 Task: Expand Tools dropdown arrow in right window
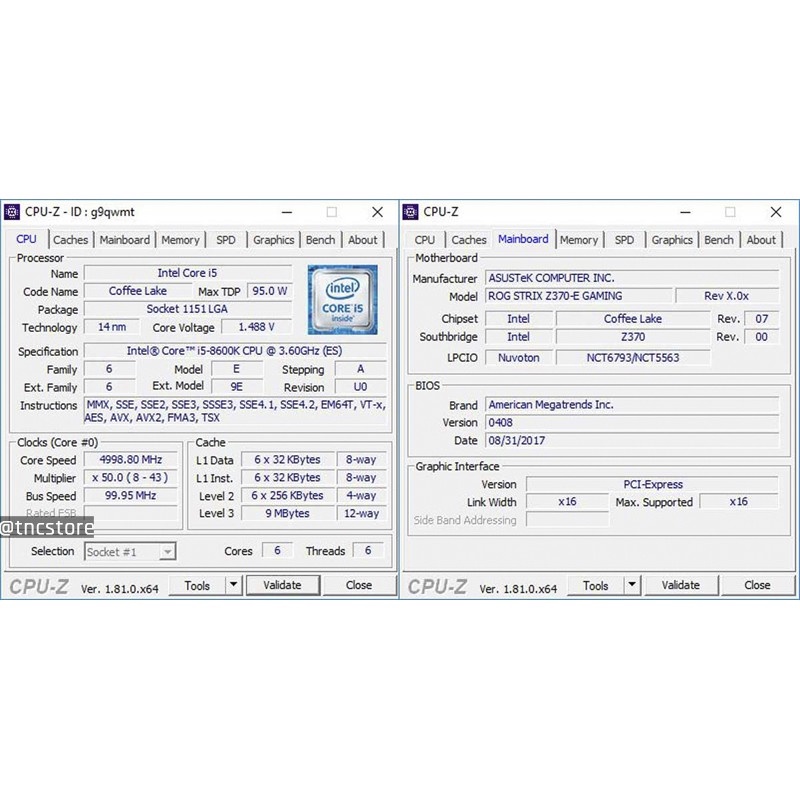(x=632, y=585)
